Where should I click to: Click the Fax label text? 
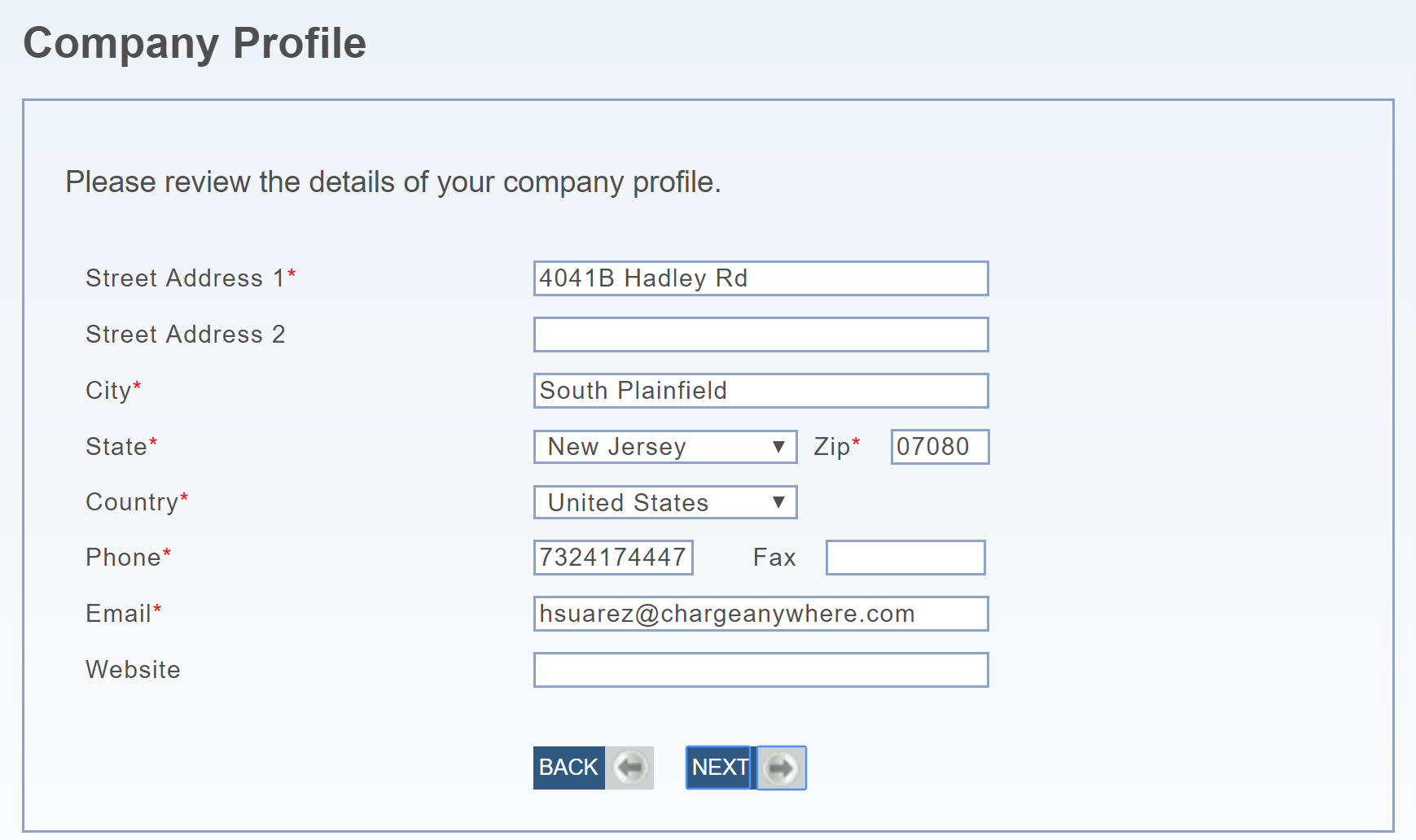click(x=774, y=558)
